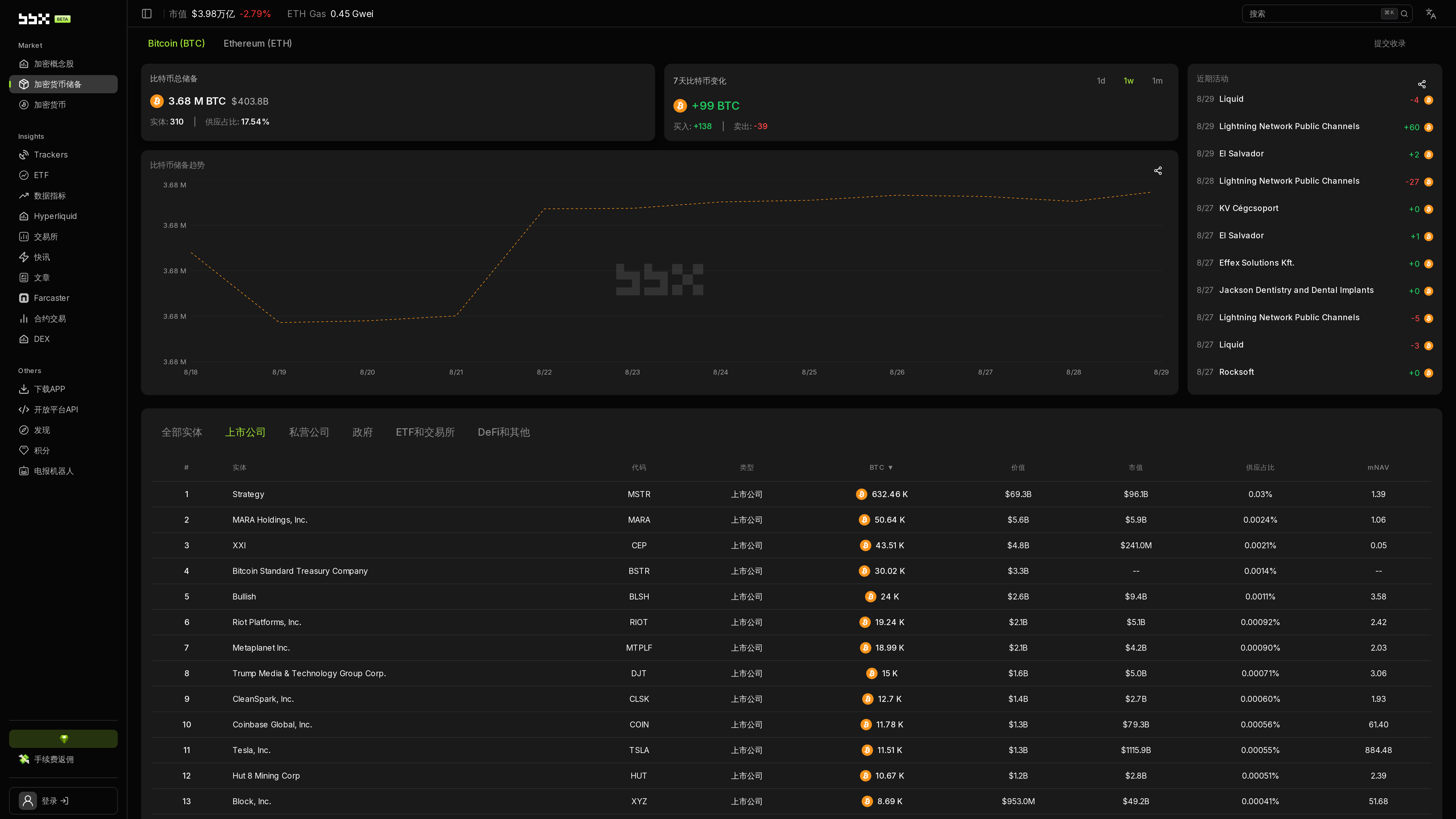Click the ETH Gas 0.45 Gwei indicator
Screen dimensions: 1456x819
[330, 14]
